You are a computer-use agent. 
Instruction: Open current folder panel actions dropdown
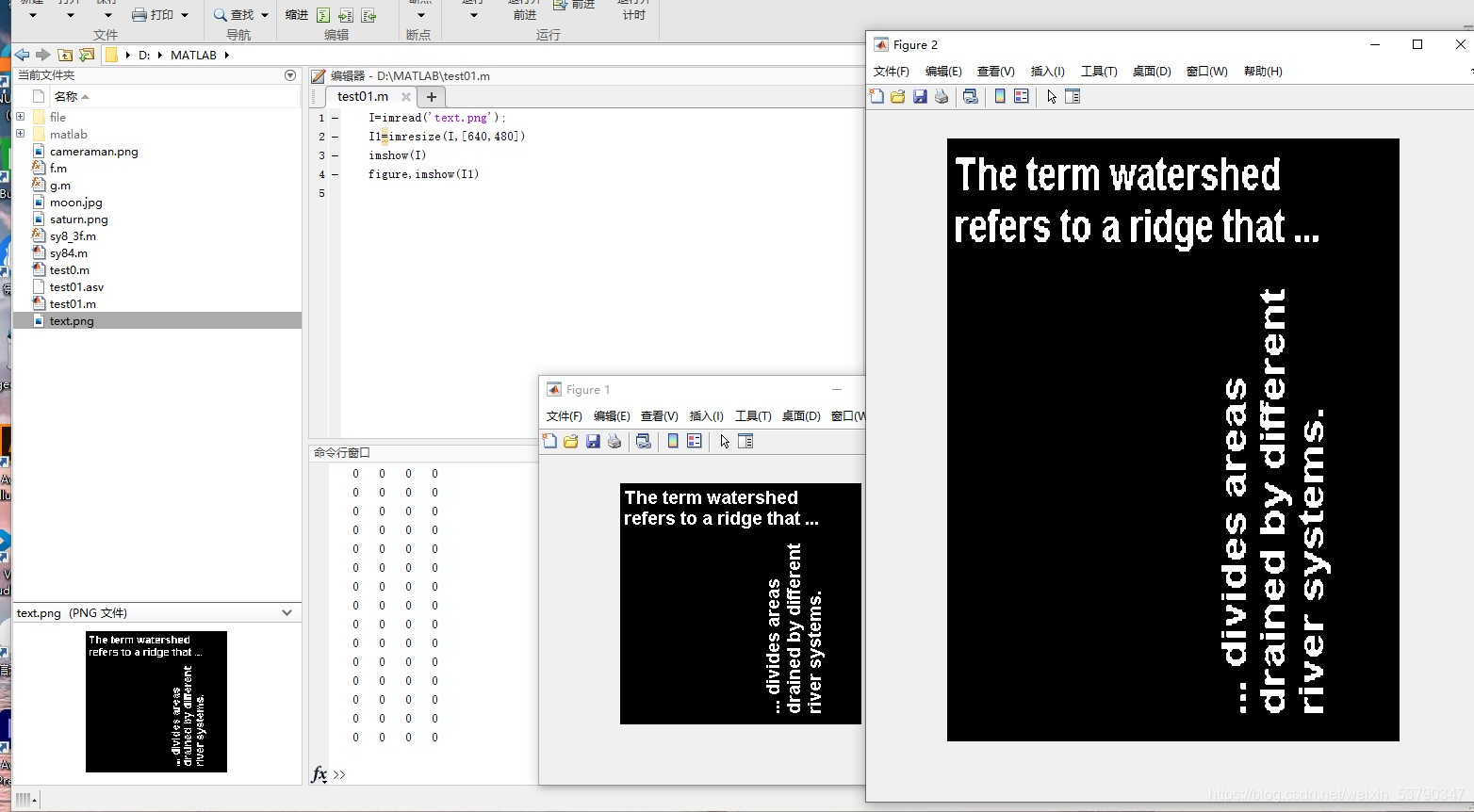click(x=289, y=75)
